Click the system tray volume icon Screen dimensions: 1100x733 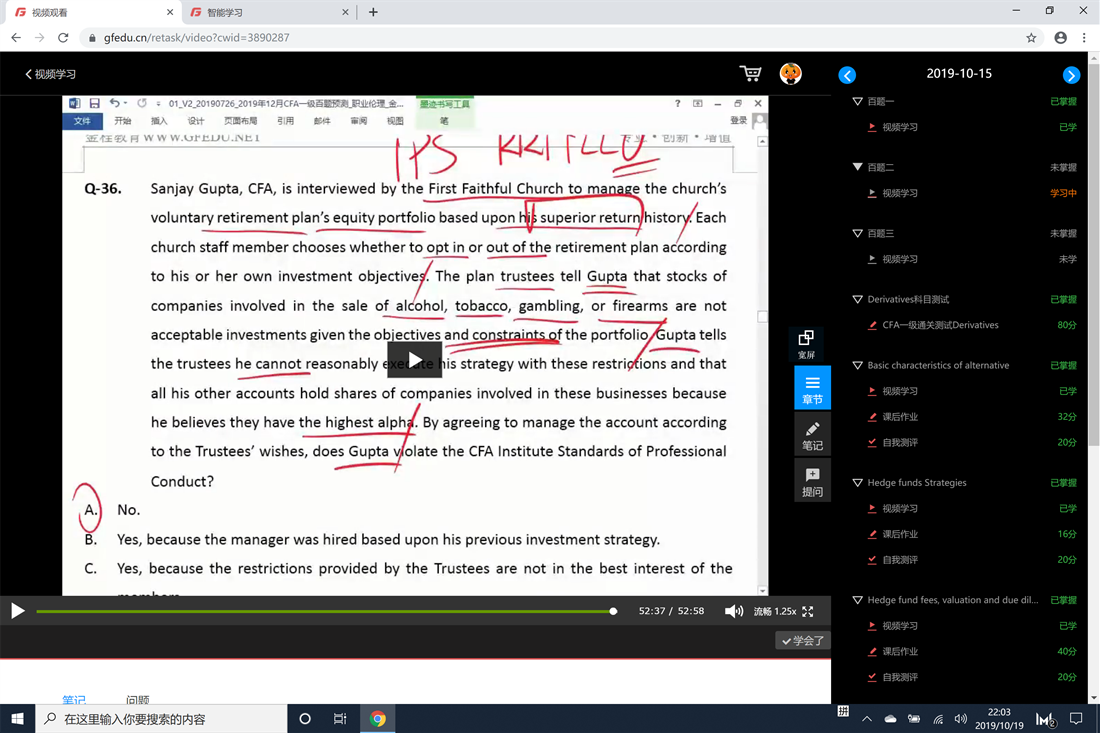click(960, 719)
